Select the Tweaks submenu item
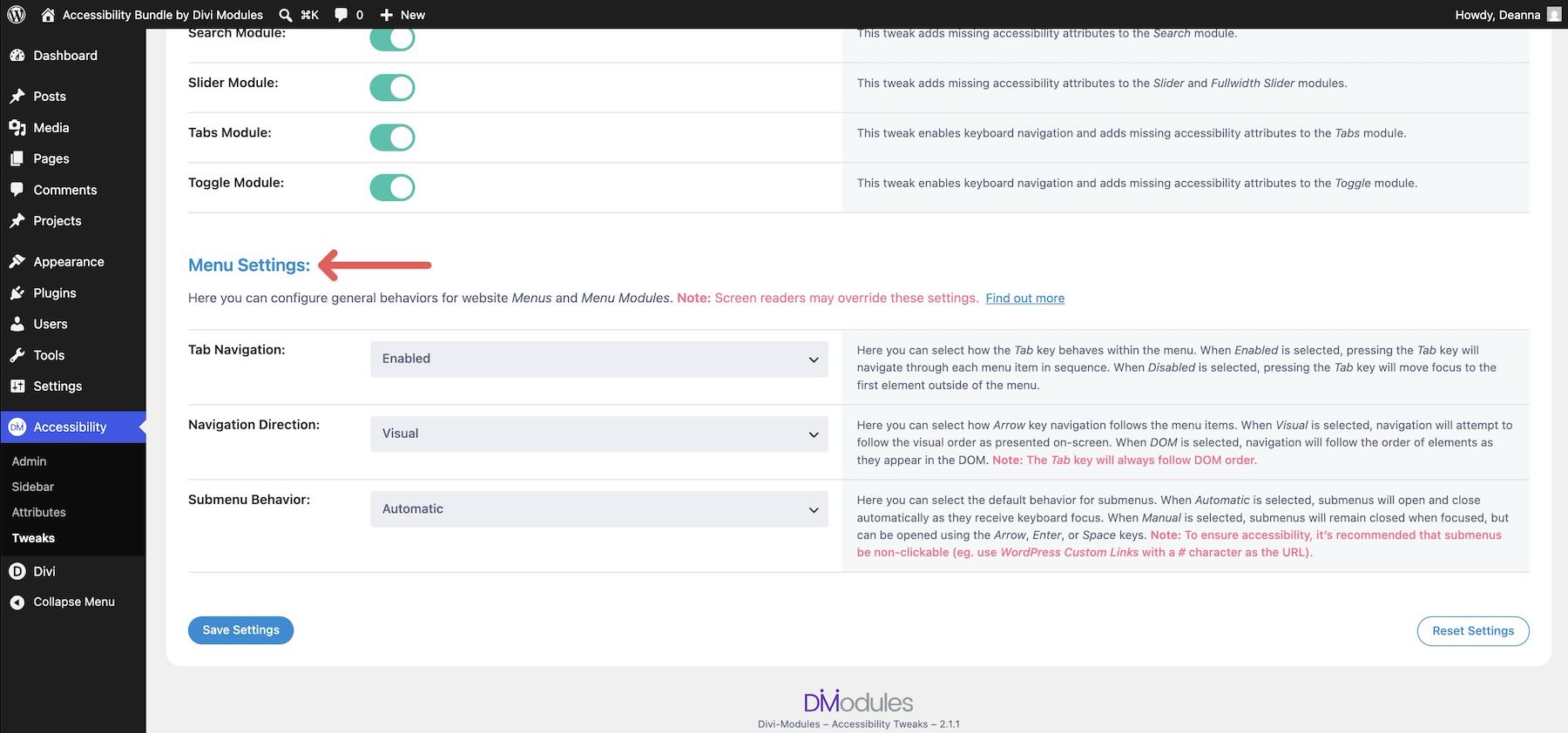The image size is (1568, 733). [x=33, y=538]
